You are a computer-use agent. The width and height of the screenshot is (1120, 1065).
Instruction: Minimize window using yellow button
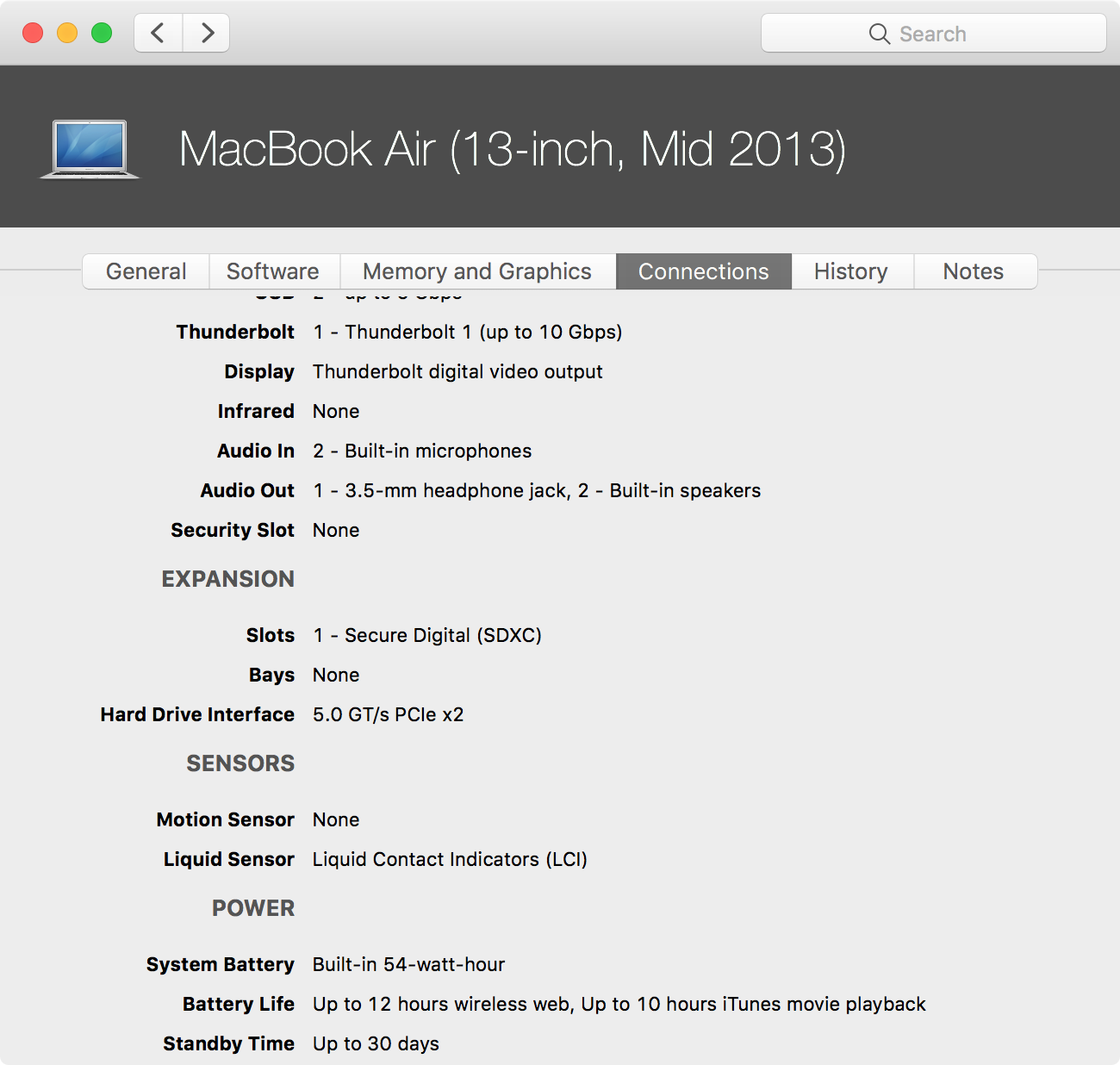(67, 33)
